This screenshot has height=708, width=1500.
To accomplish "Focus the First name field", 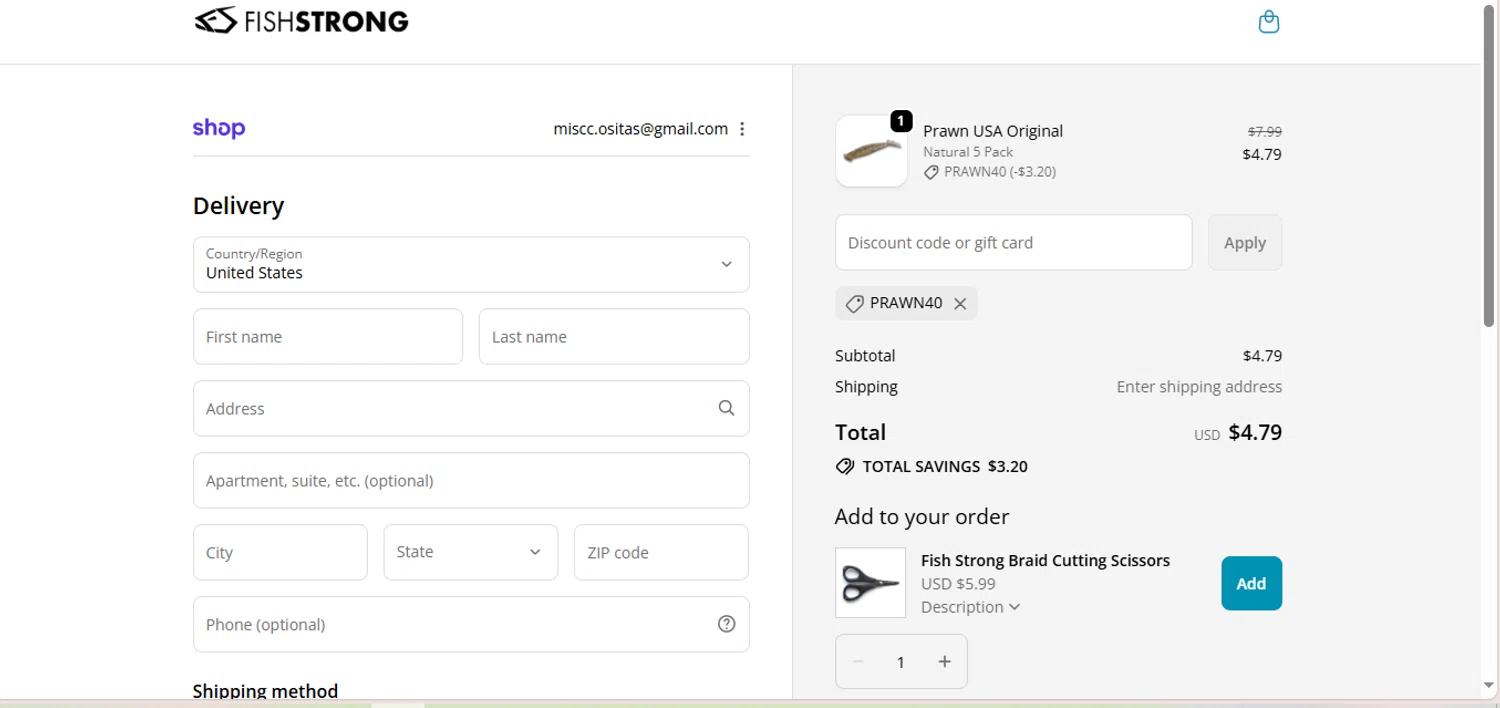I will [328, 336].
